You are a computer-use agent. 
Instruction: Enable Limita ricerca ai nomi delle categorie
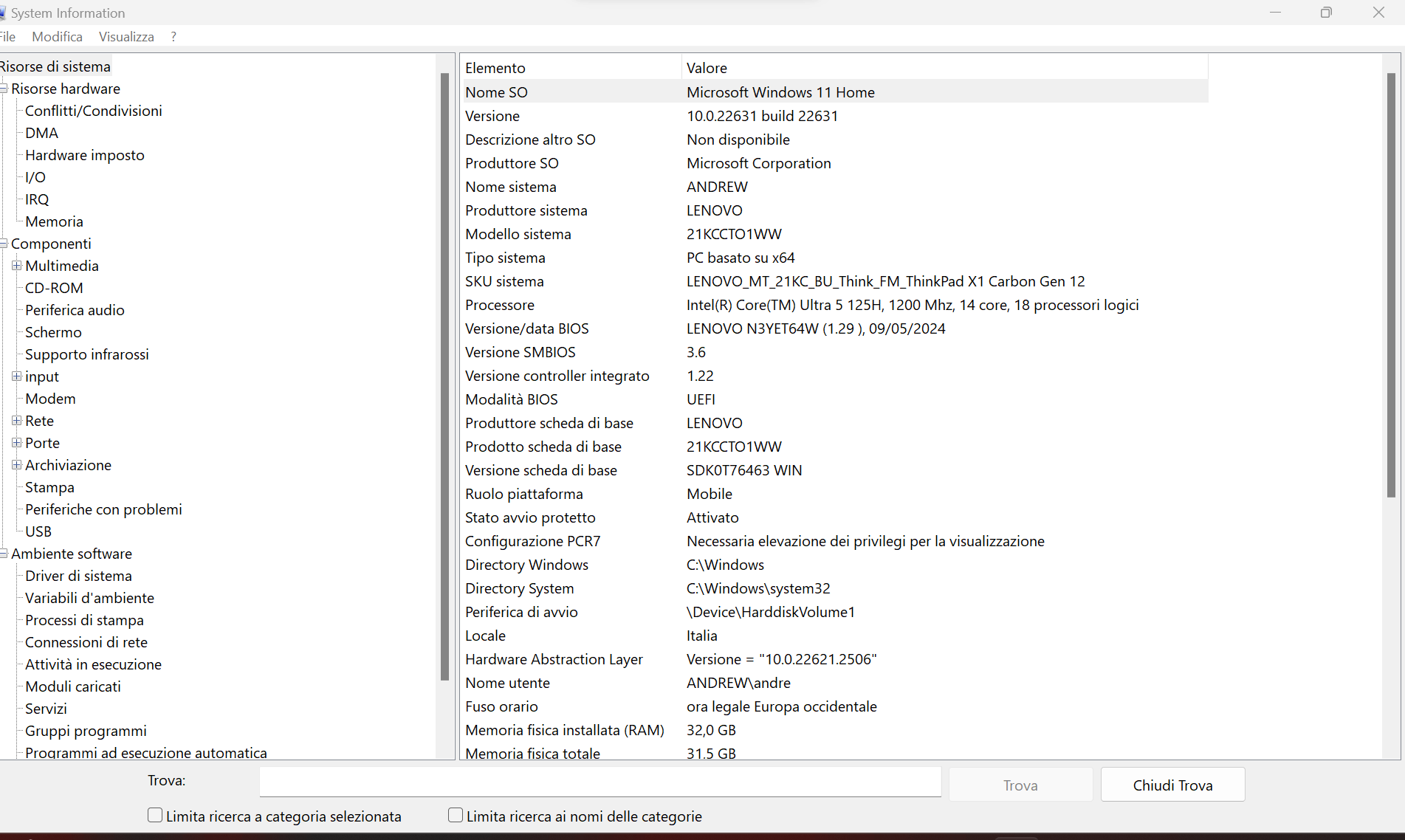pos(456,816)
